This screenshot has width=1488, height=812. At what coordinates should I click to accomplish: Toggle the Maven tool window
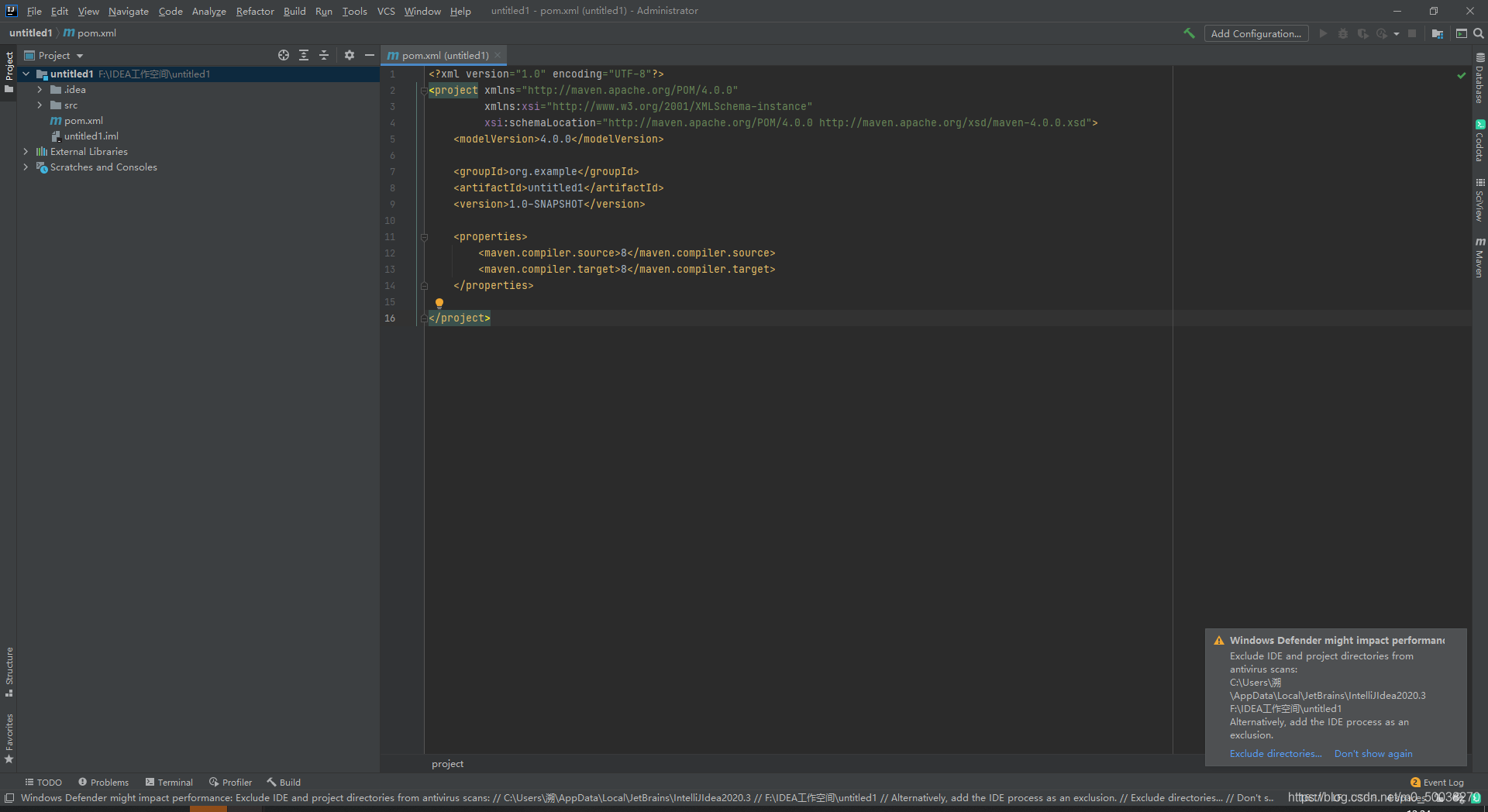tap(1479, 258)
